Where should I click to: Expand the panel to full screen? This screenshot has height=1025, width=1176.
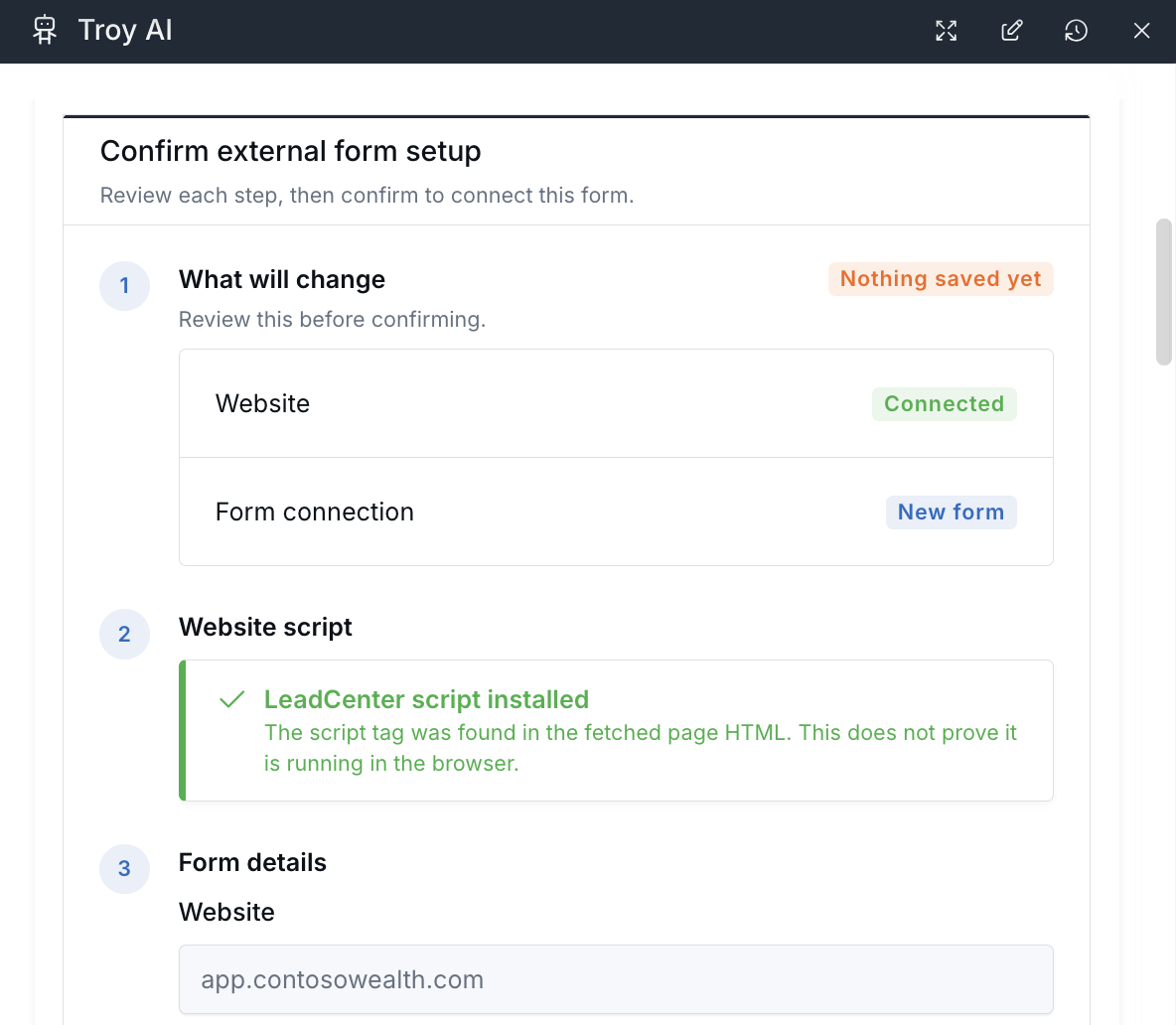pyautogui.click(x=947, y=31)
